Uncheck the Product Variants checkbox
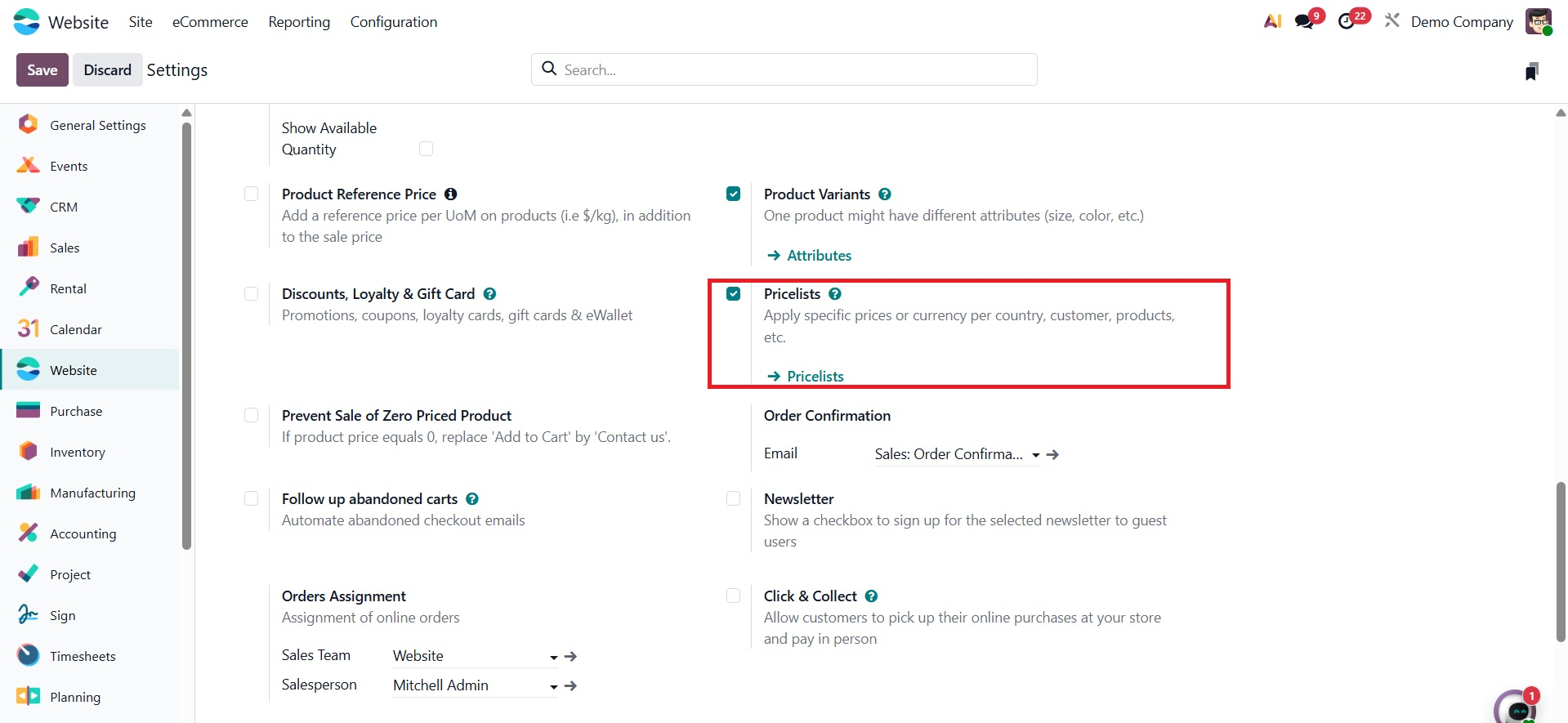The width and height of the screenshot is (1568, 723). [734, 194]
